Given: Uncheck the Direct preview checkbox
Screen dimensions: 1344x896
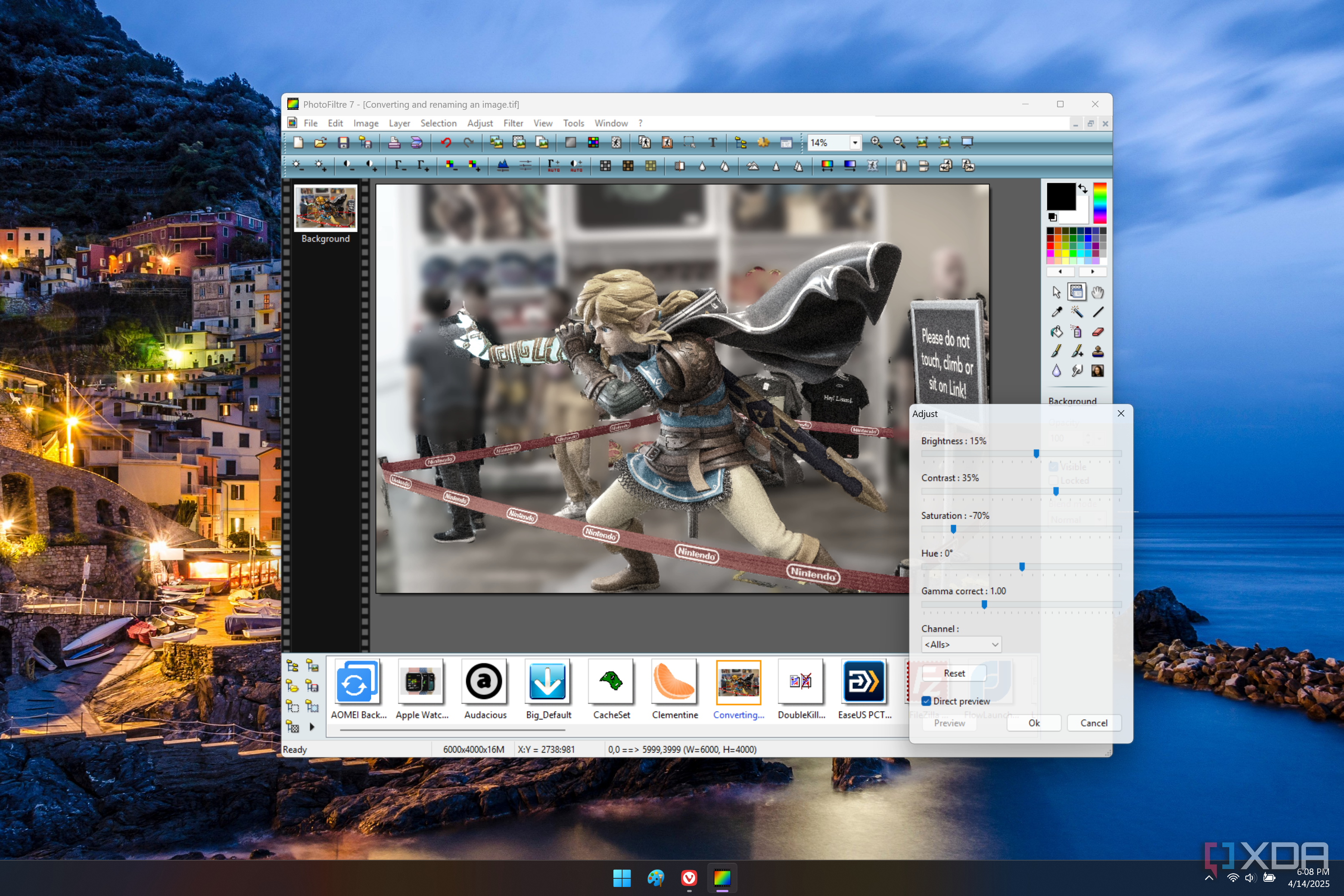Looking at the screenshot, I should pyautogui.click(x=926, y=701).
